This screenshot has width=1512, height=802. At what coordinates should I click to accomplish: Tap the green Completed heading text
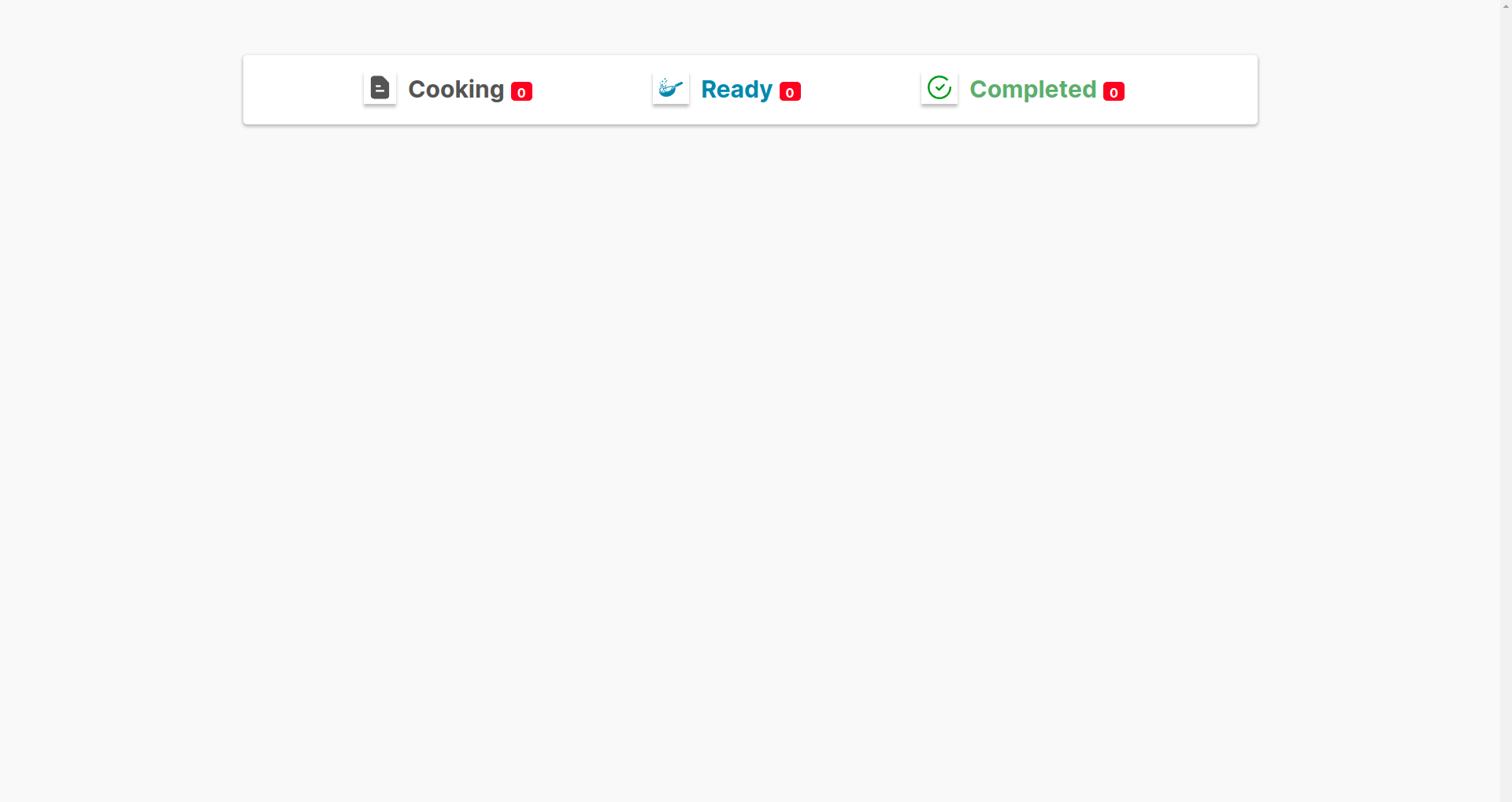(1032, 90)
